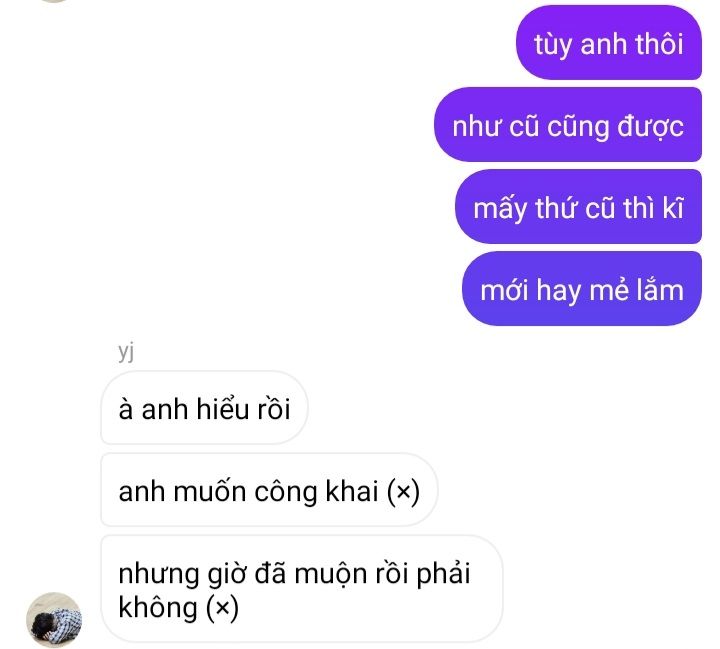Tap the 'nhưng giờ đã muộn rồi' message
Screen dimensions: 720x649
[302, 589]
